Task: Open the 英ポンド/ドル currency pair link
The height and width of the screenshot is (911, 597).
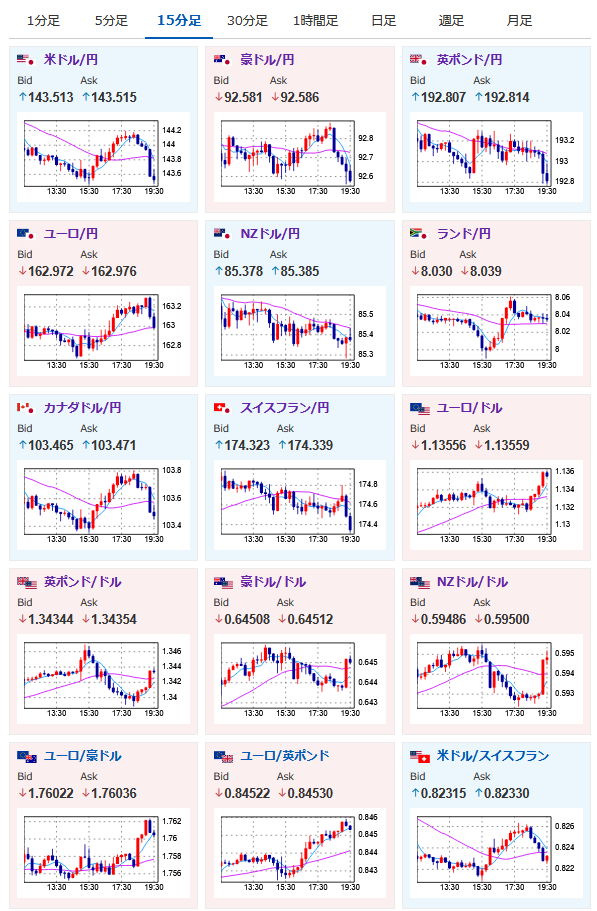Action: tap(82, 582)
